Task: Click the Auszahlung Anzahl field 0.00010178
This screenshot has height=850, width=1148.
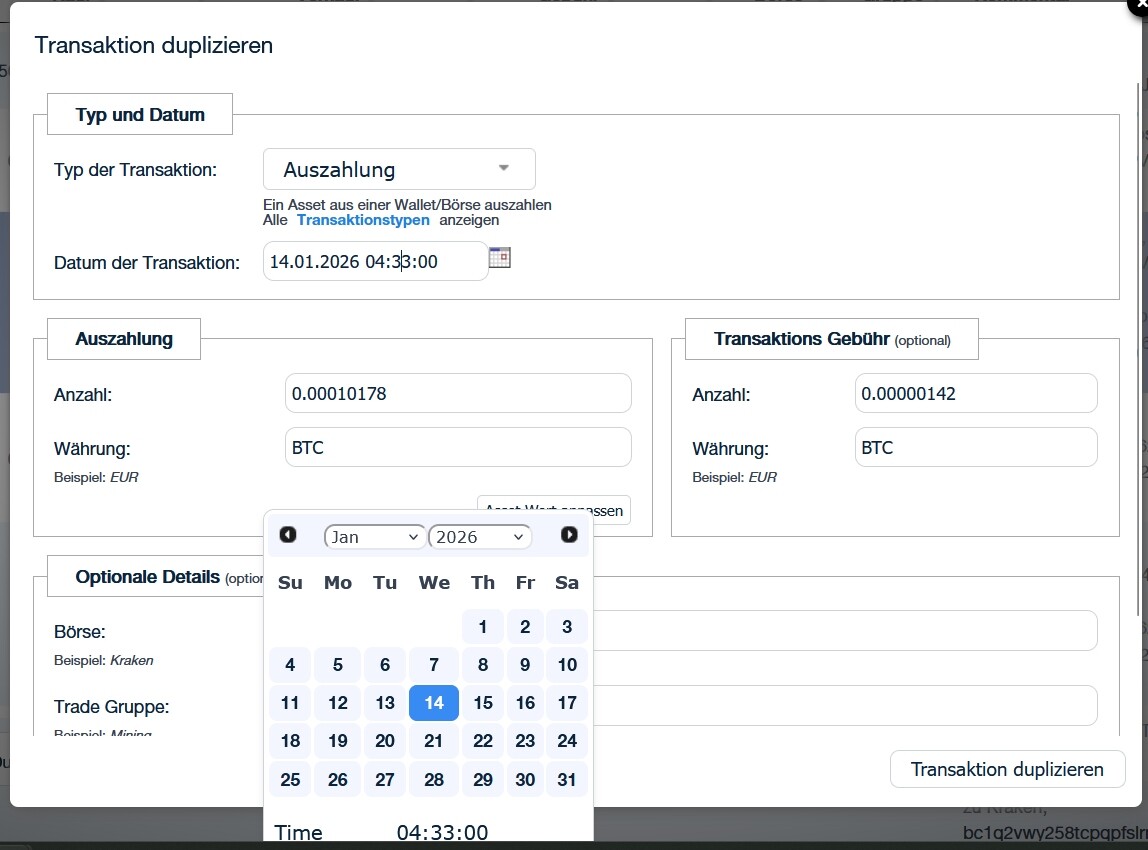Action: [458, 393]
